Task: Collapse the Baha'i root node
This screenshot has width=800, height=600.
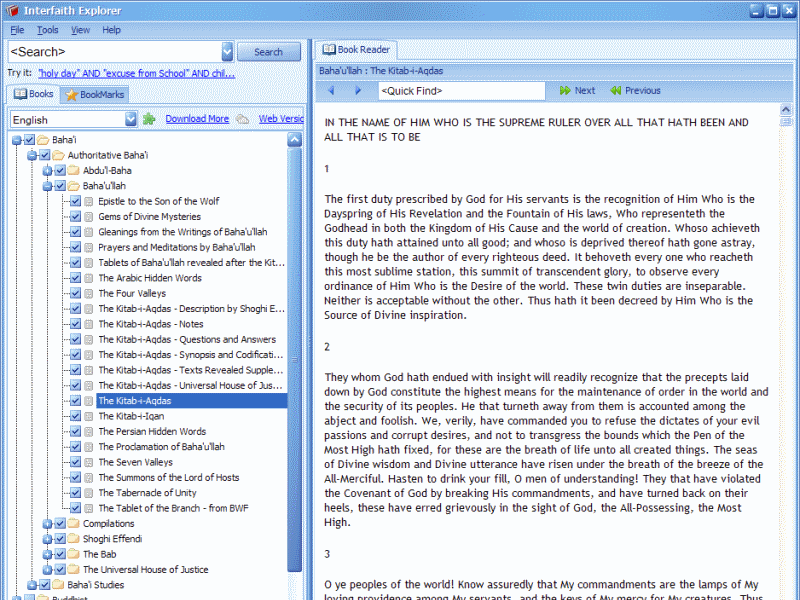Action: (x=16, y=140)
